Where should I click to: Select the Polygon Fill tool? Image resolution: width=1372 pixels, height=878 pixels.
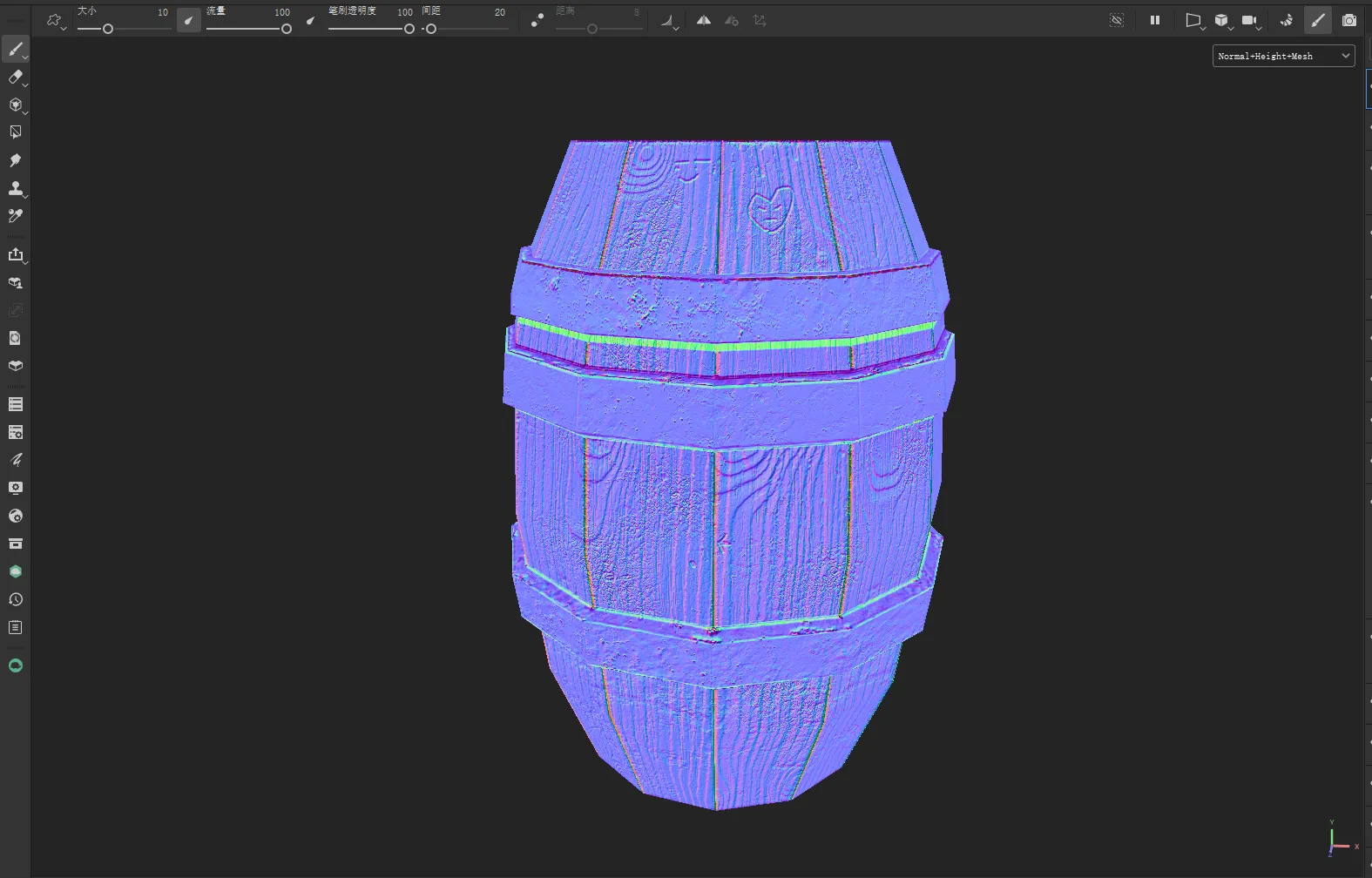click(x=15, y=132)
